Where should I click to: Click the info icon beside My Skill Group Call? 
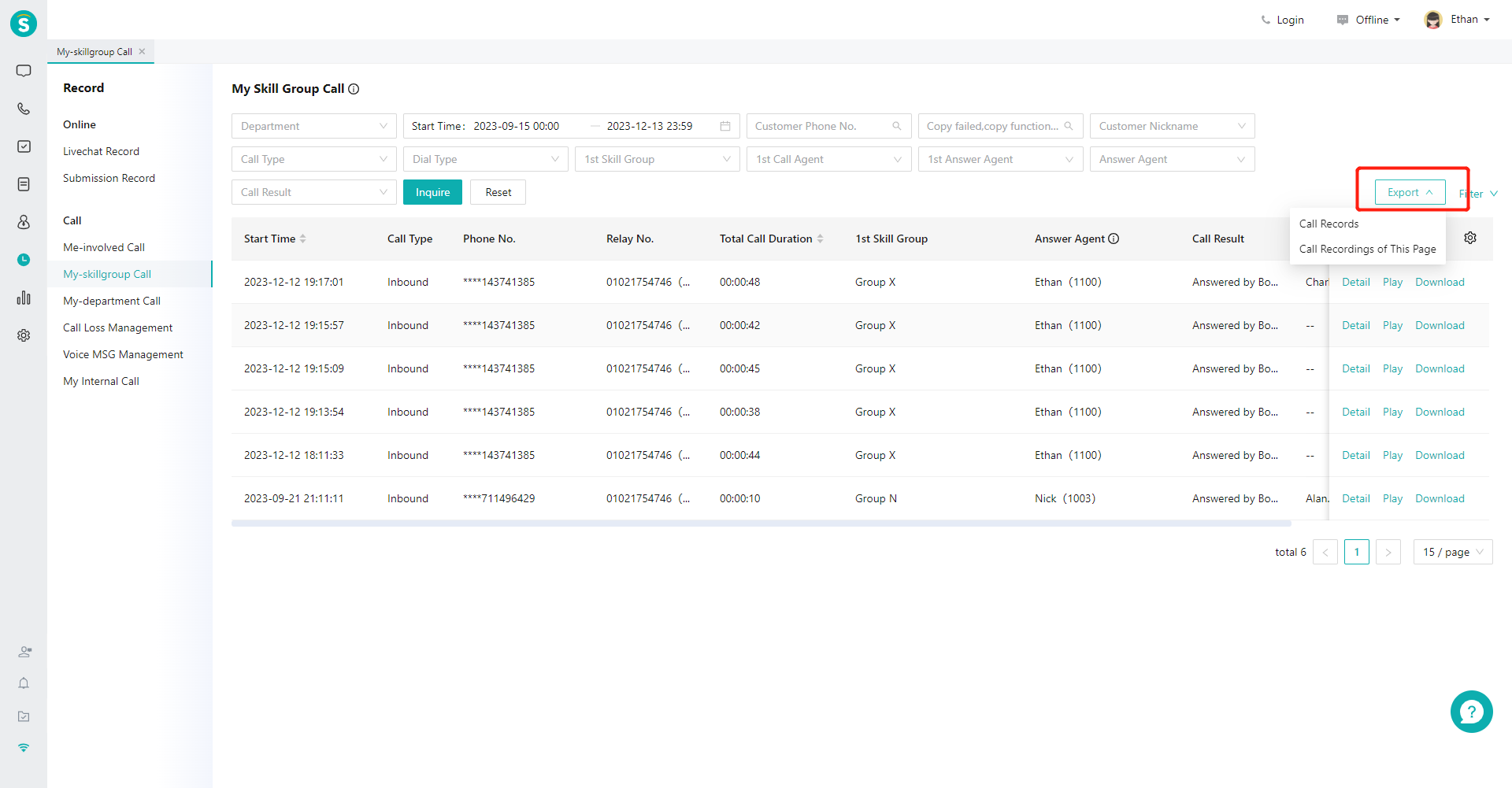point(354,89)
